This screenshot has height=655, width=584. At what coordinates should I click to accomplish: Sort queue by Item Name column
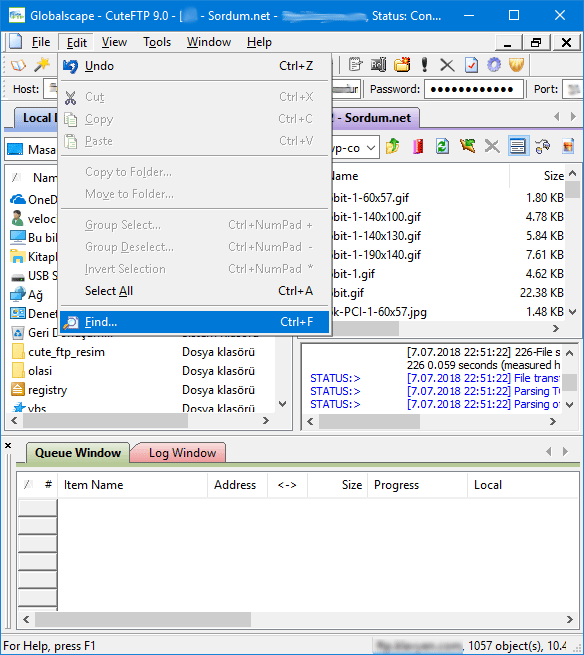point(132,485)
